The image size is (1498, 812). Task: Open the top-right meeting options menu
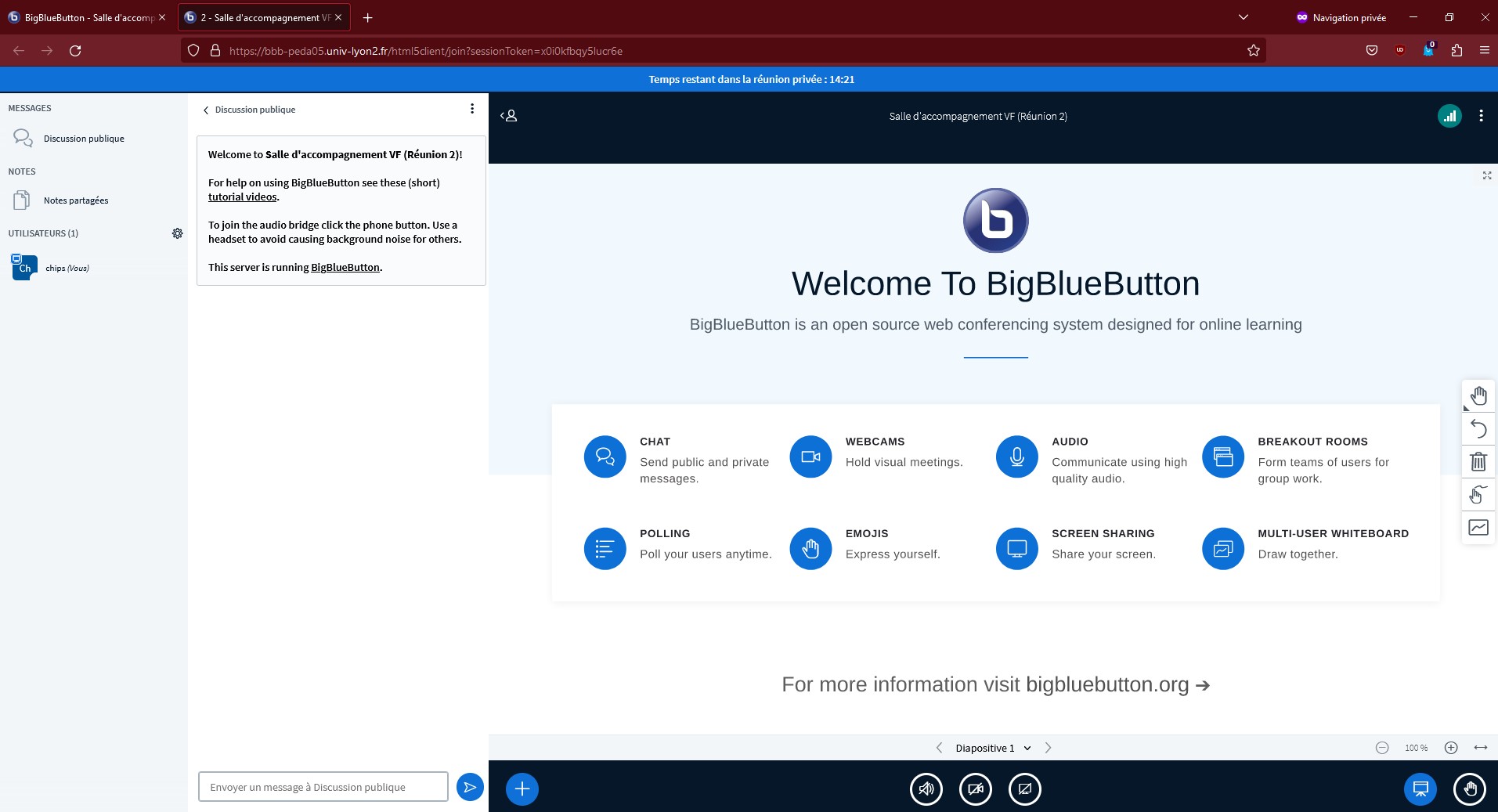[1480, 115]
